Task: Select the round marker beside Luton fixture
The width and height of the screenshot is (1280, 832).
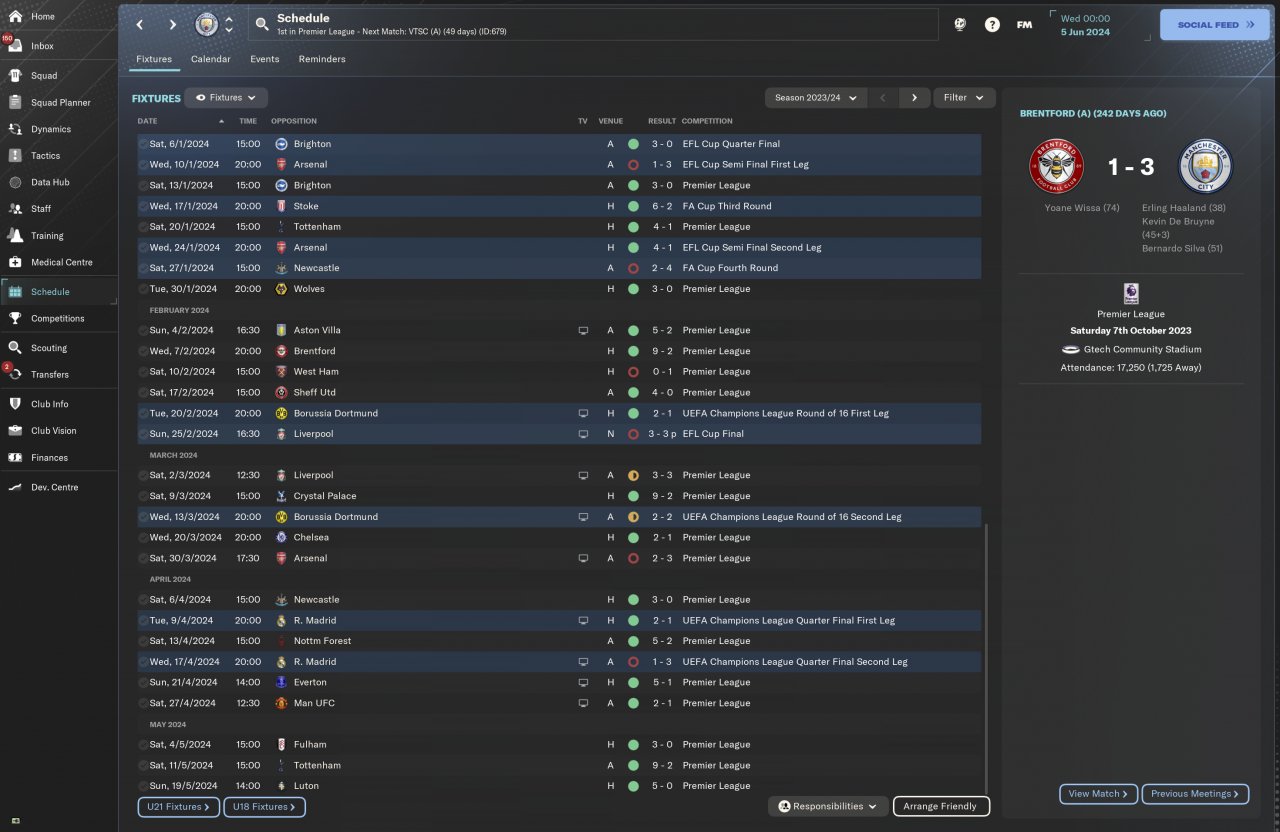Action: point(143,786)
